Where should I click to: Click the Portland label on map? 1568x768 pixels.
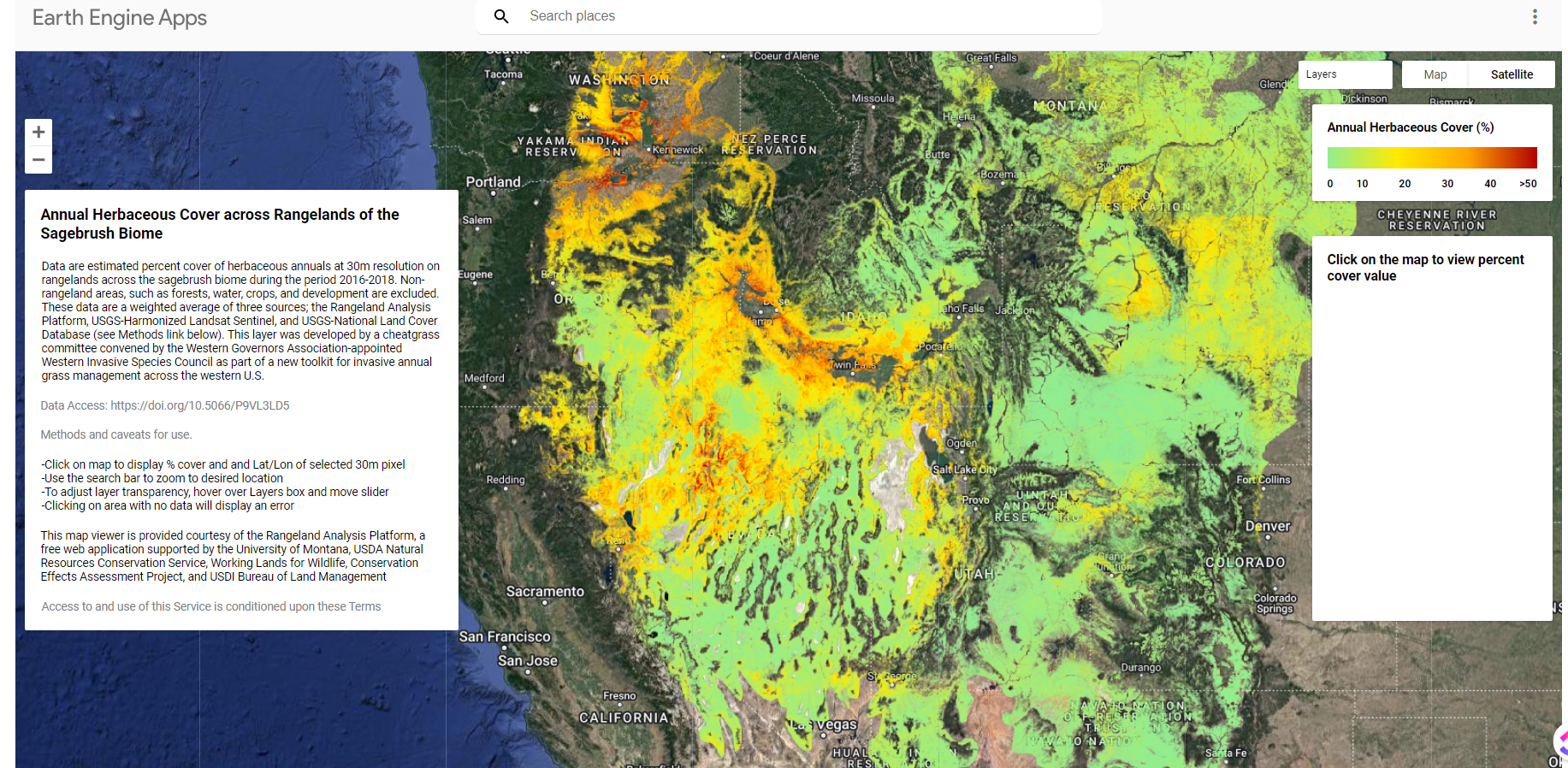point(493,182)
